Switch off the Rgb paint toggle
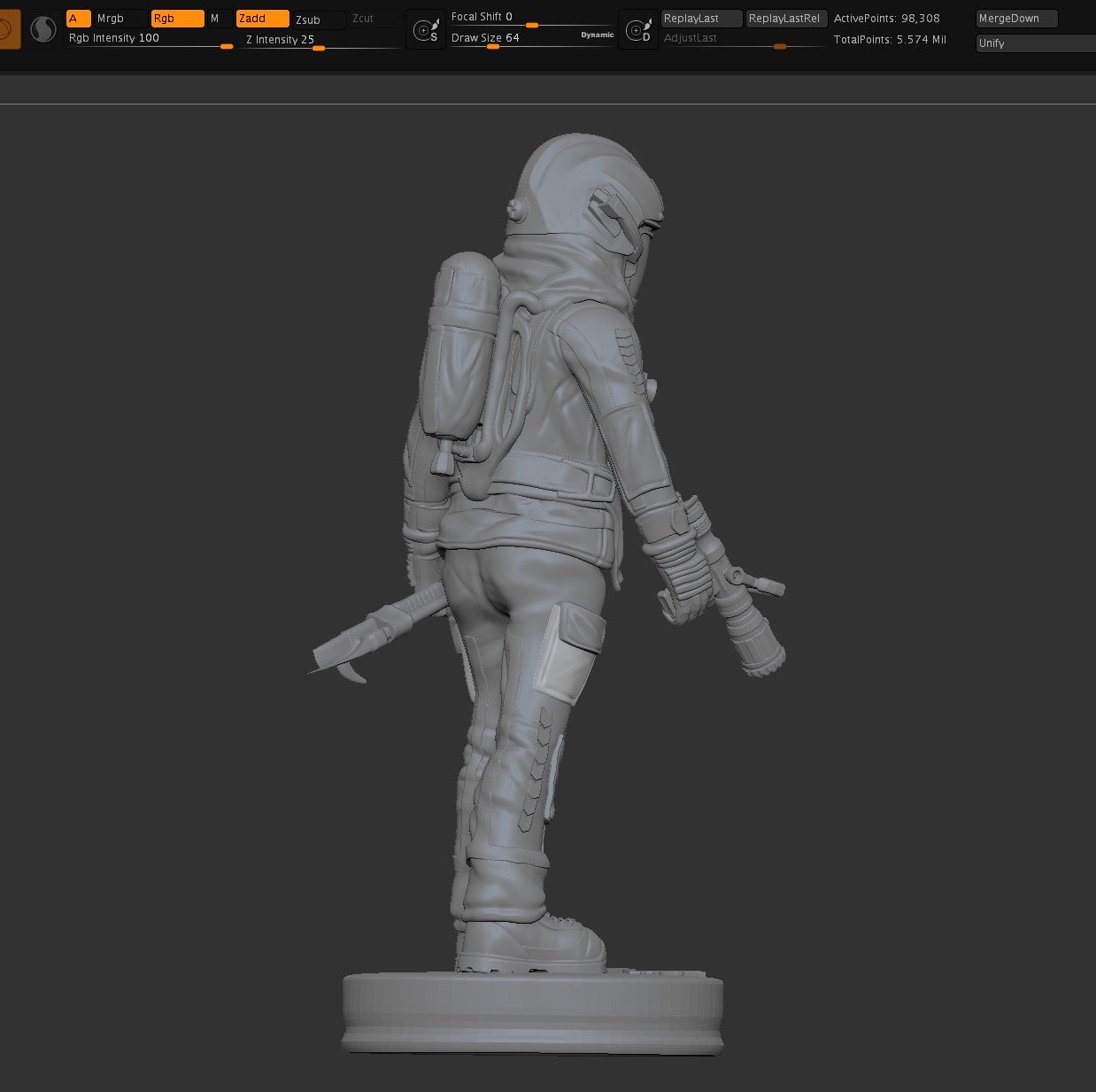This screenshot has width=1096, height=1092. point(176,18)
